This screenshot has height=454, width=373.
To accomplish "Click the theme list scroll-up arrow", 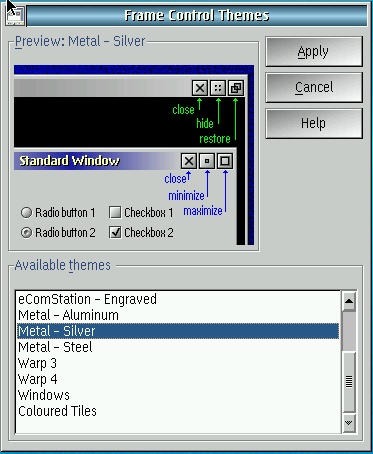I will pyautogui.click(x=349, y=301).
